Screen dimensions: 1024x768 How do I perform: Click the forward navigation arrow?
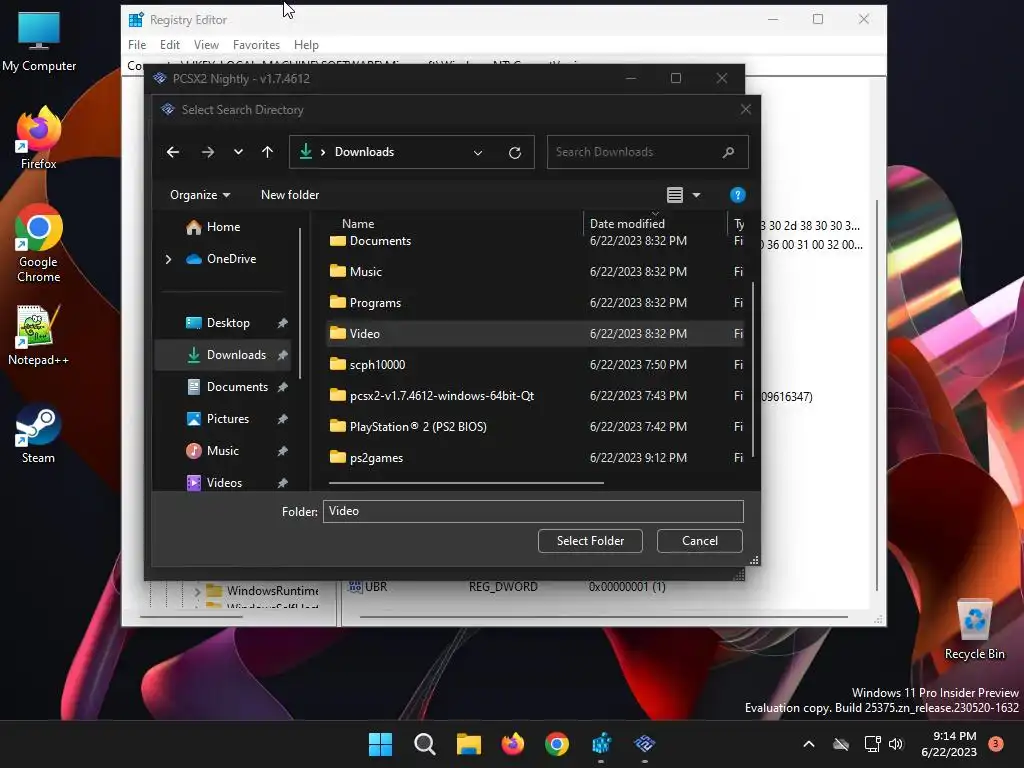[x=208, y=152]
